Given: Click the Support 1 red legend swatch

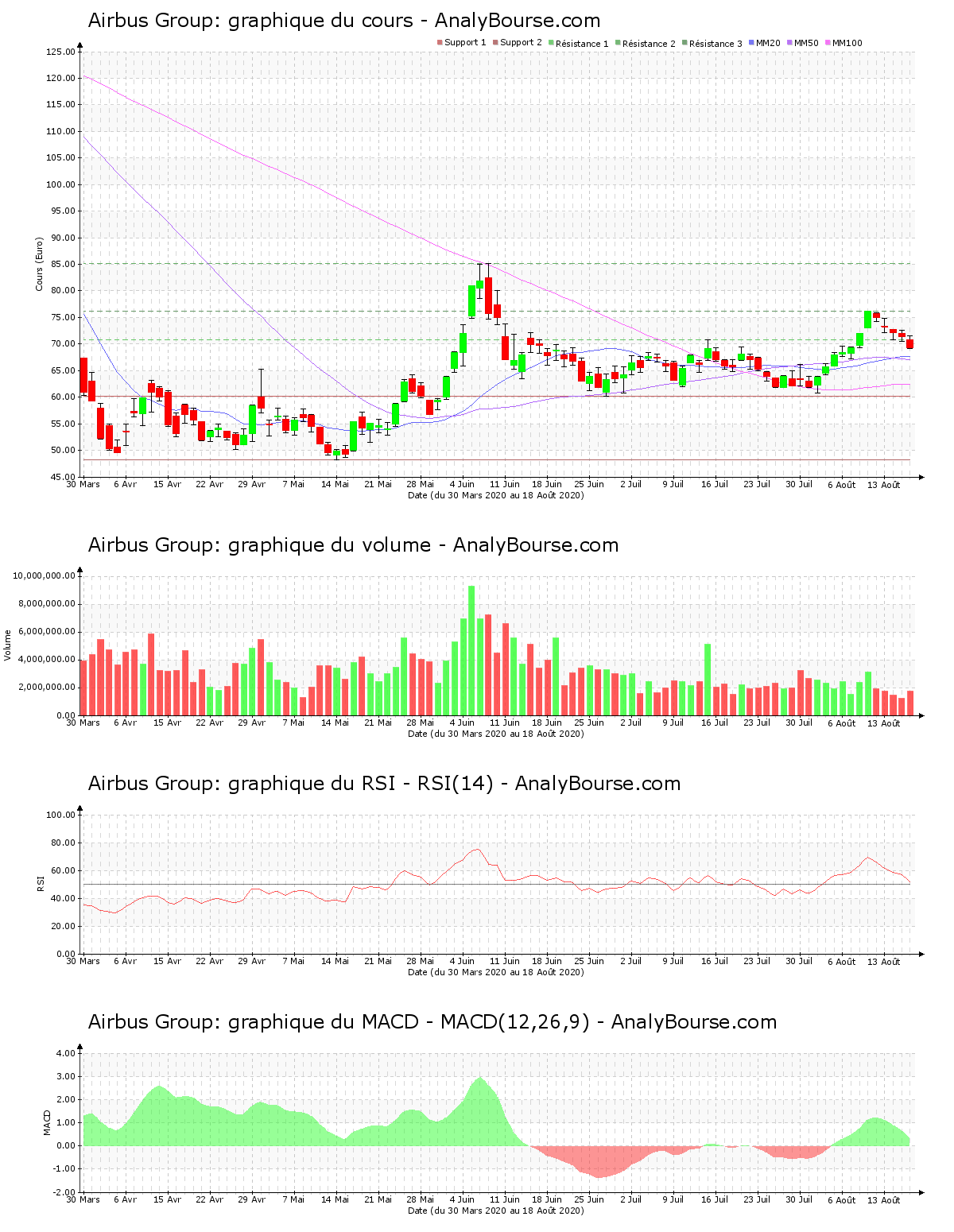Looking at the screenshot, I should point(440,43).
